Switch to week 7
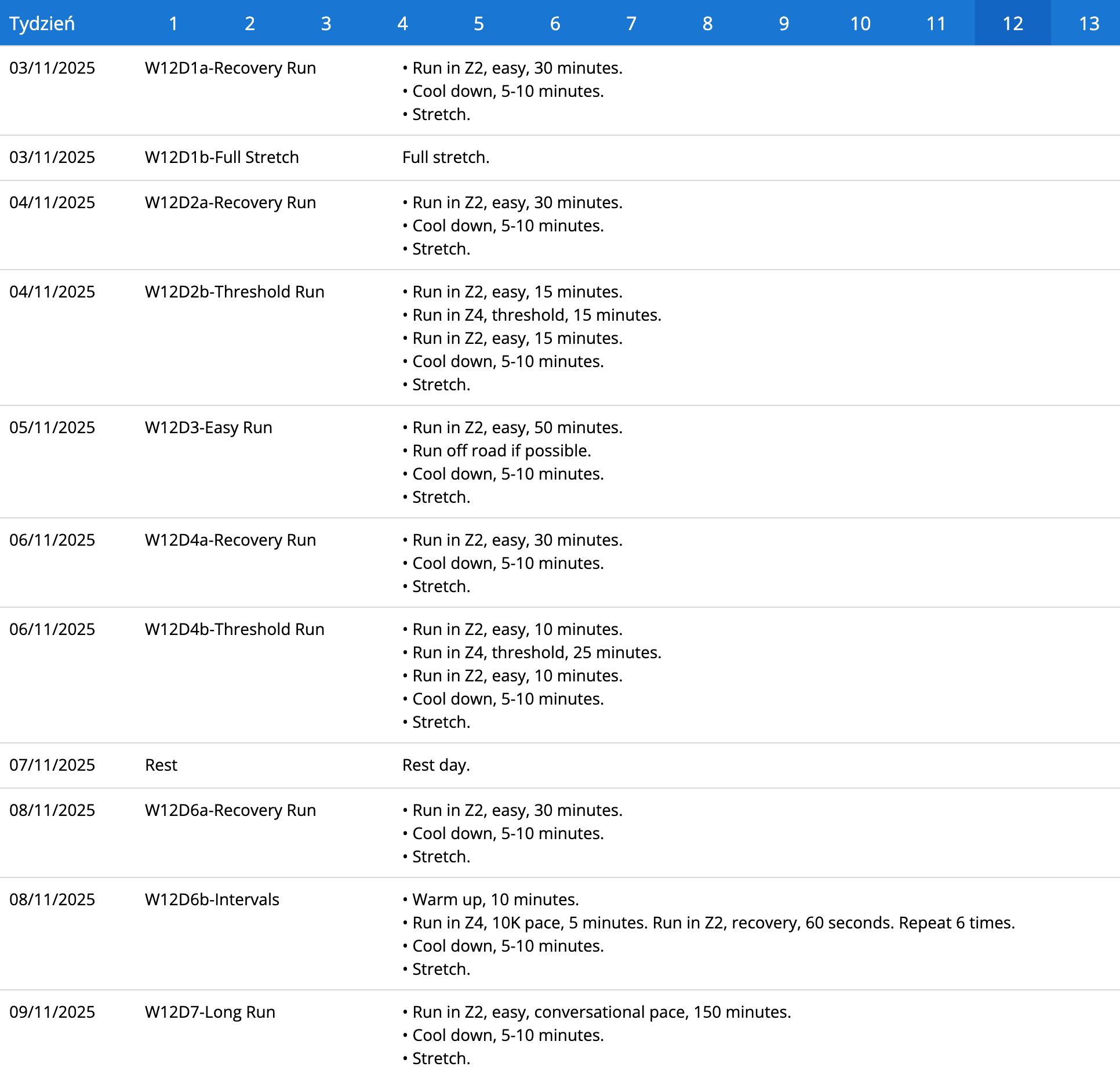The height and width of the screenshot is (1074, 1120). coord(631,23)
